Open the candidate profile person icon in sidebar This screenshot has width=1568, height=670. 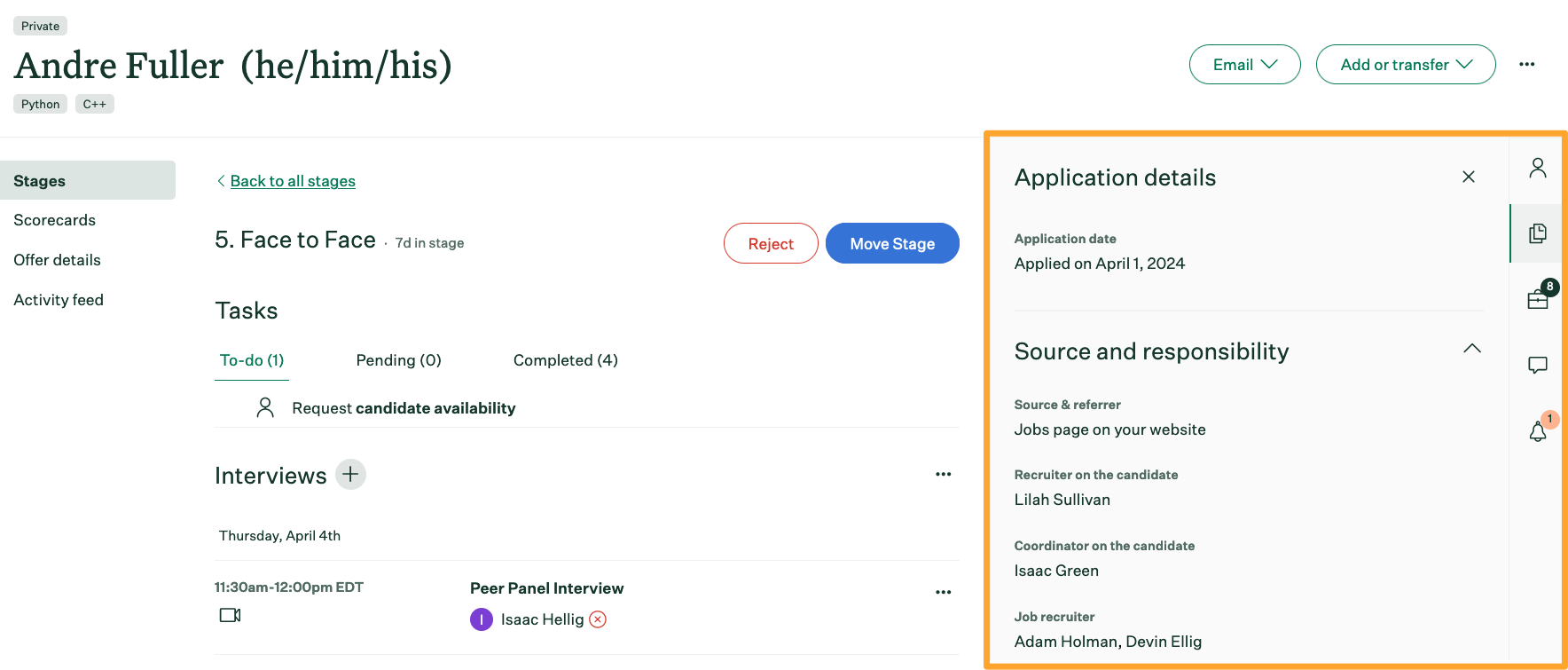click(1537, 168)
